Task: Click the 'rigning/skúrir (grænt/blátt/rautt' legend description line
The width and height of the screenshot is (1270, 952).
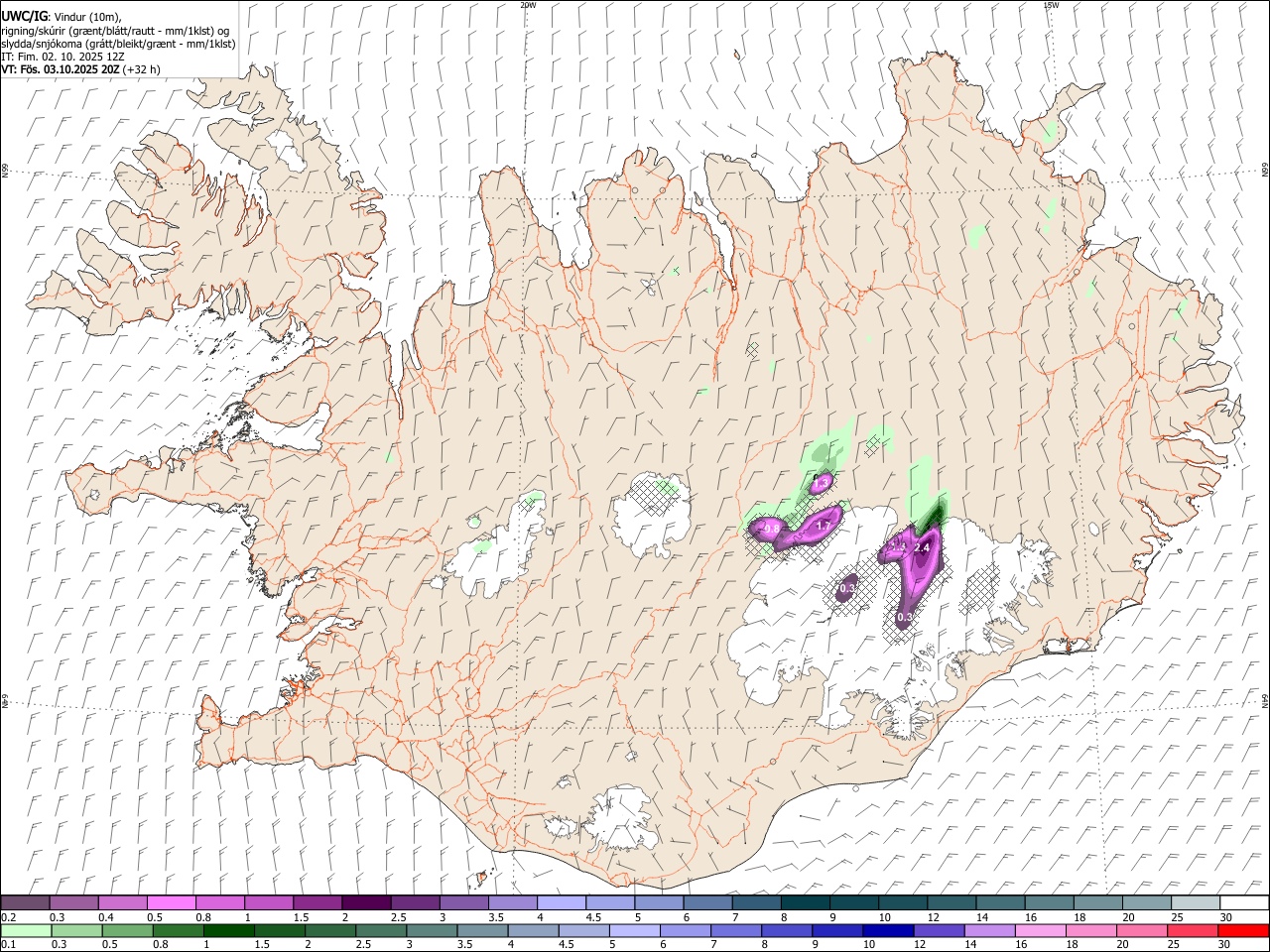Action: click(x=115, y=31)
